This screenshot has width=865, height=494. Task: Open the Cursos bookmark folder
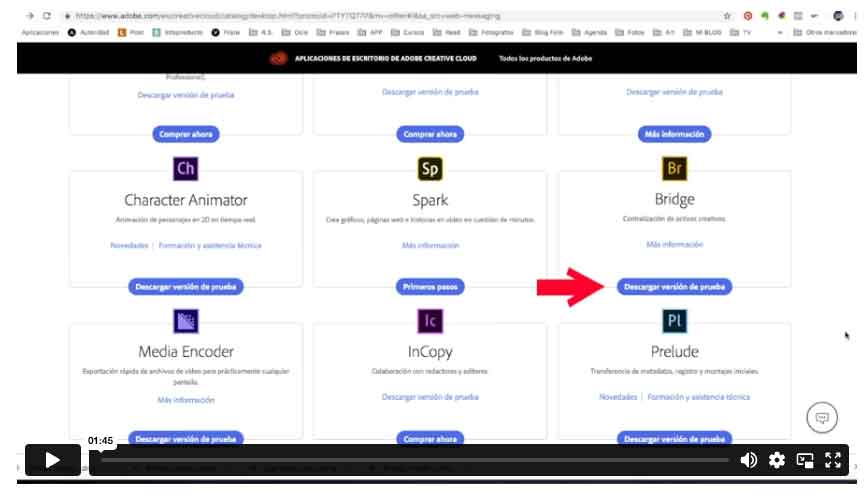(x=407, y=33)
